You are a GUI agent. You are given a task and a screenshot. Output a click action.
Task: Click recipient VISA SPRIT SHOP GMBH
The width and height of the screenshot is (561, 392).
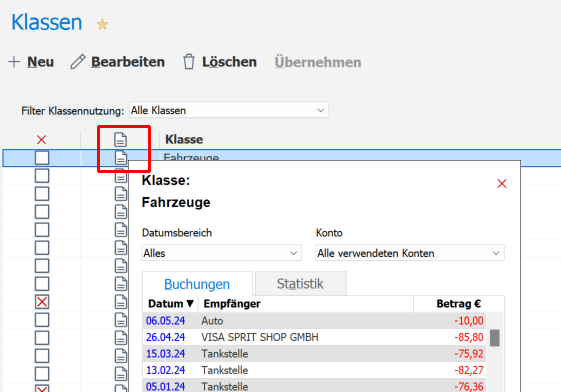(260, 337)
